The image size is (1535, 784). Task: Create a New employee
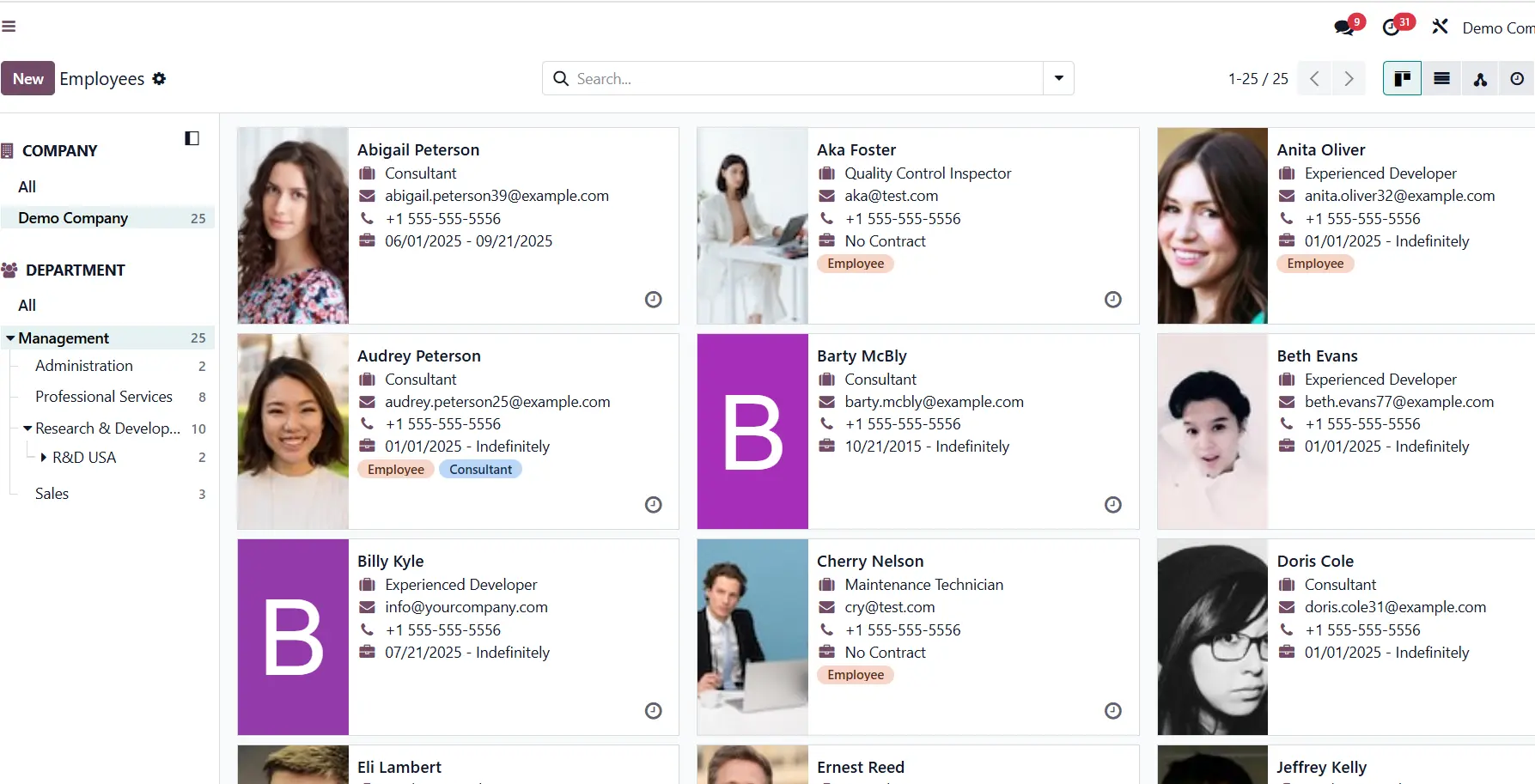27,78
